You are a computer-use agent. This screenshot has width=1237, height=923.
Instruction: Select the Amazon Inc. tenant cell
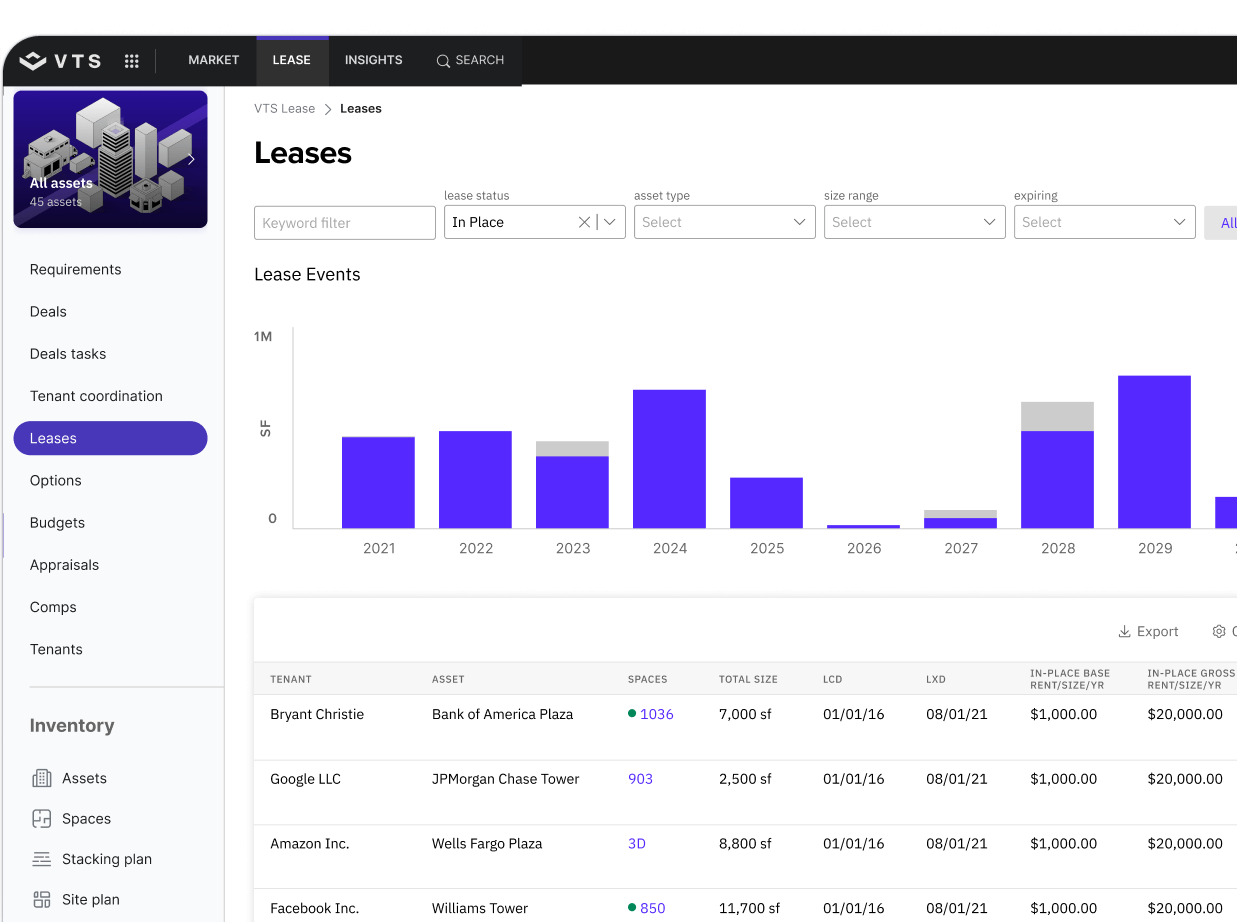tap(310, 843)
